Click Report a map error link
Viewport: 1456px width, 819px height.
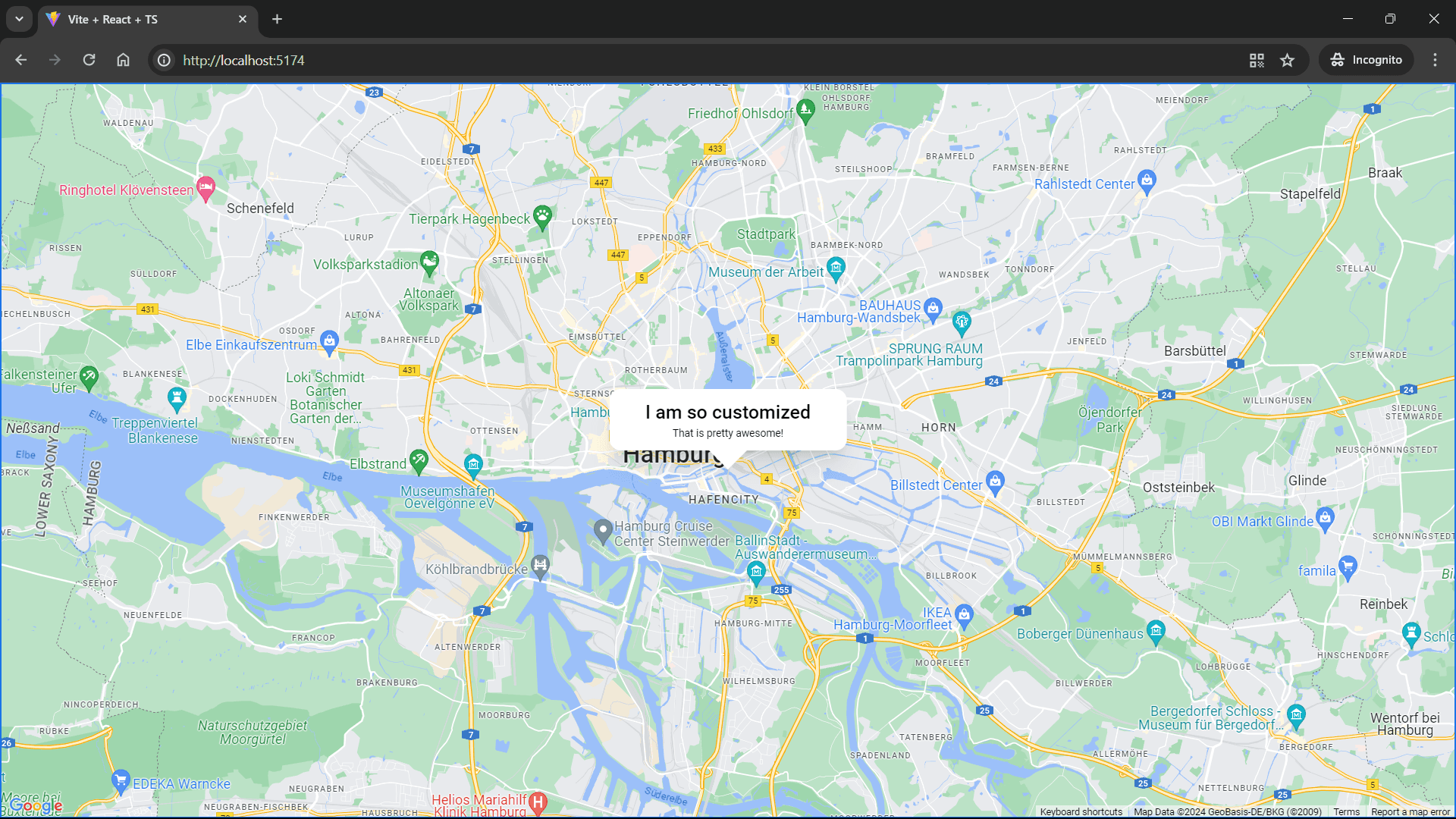[1410, 811]
